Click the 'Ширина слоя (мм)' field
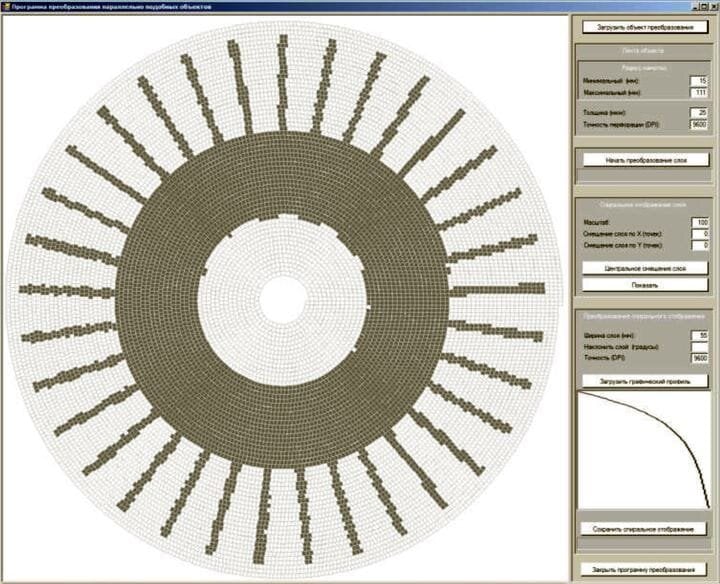This screenshot has height=584, width=720. 698,335
